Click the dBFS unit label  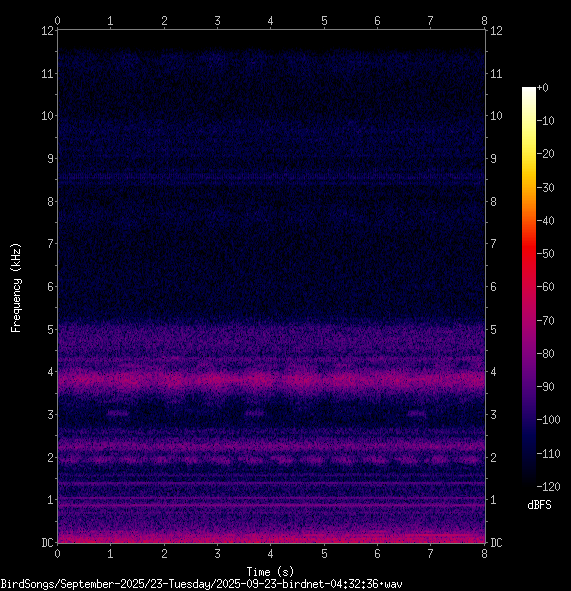pyautogui.click(x=539, y=505)
